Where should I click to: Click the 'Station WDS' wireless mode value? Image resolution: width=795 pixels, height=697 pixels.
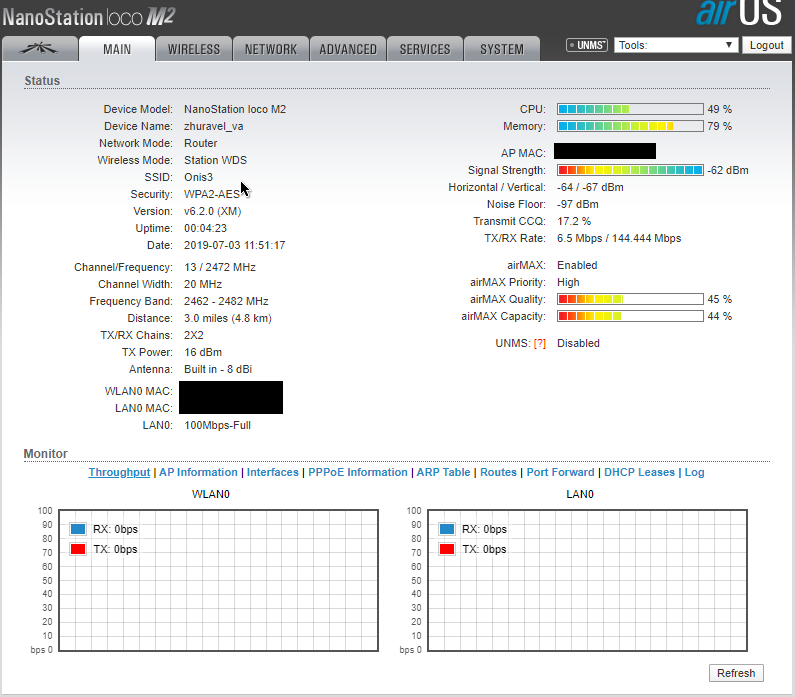coord(215,160)
